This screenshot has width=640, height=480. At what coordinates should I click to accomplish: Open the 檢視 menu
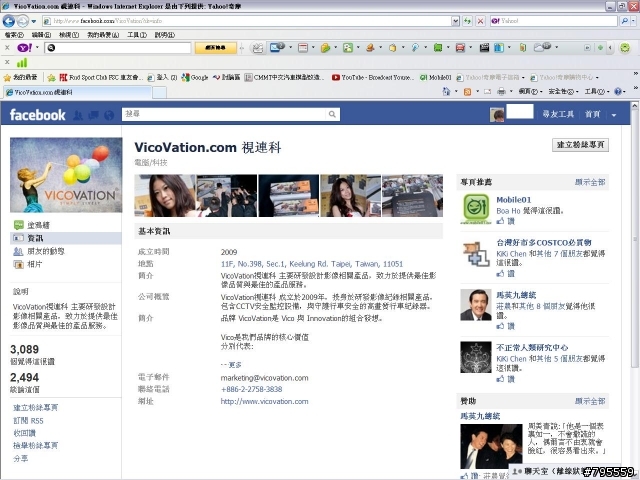coord(69,35)
